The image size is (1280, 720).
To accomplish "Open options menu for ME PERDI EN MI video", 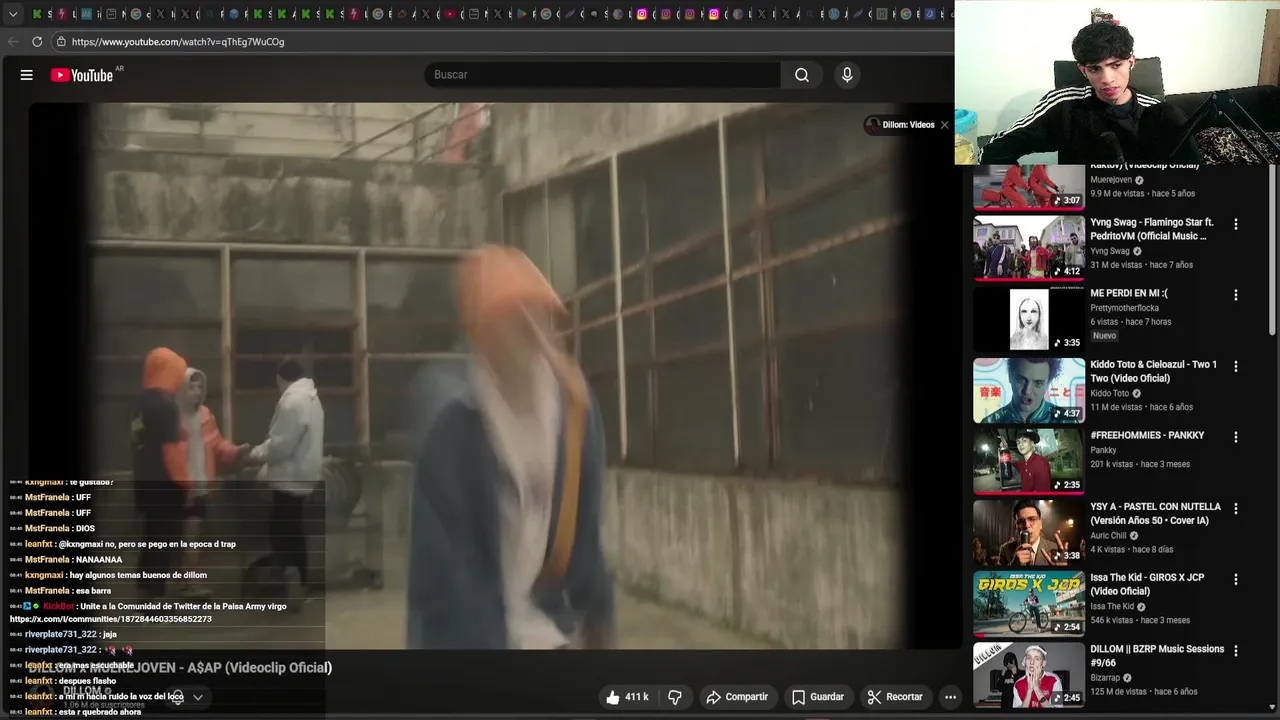I will [1235, 296].
